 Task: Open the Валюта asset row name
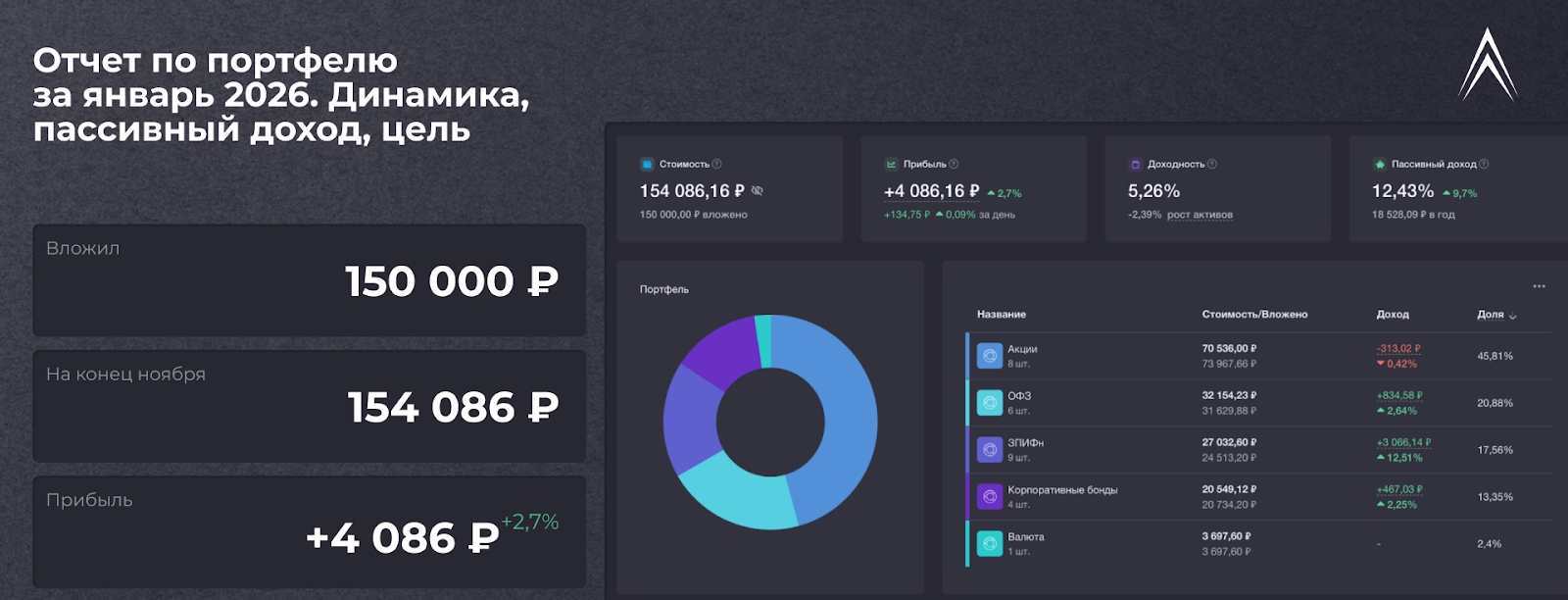click(1026, 537)
